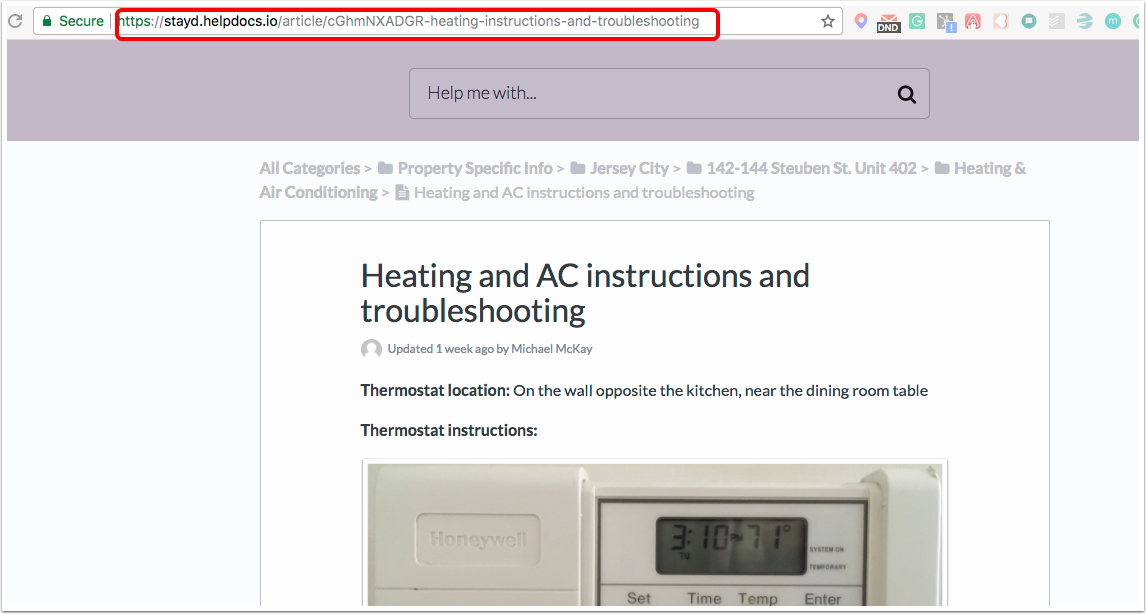Click the article title heading
Screen dimensions: 1146x614
[585, 294]
